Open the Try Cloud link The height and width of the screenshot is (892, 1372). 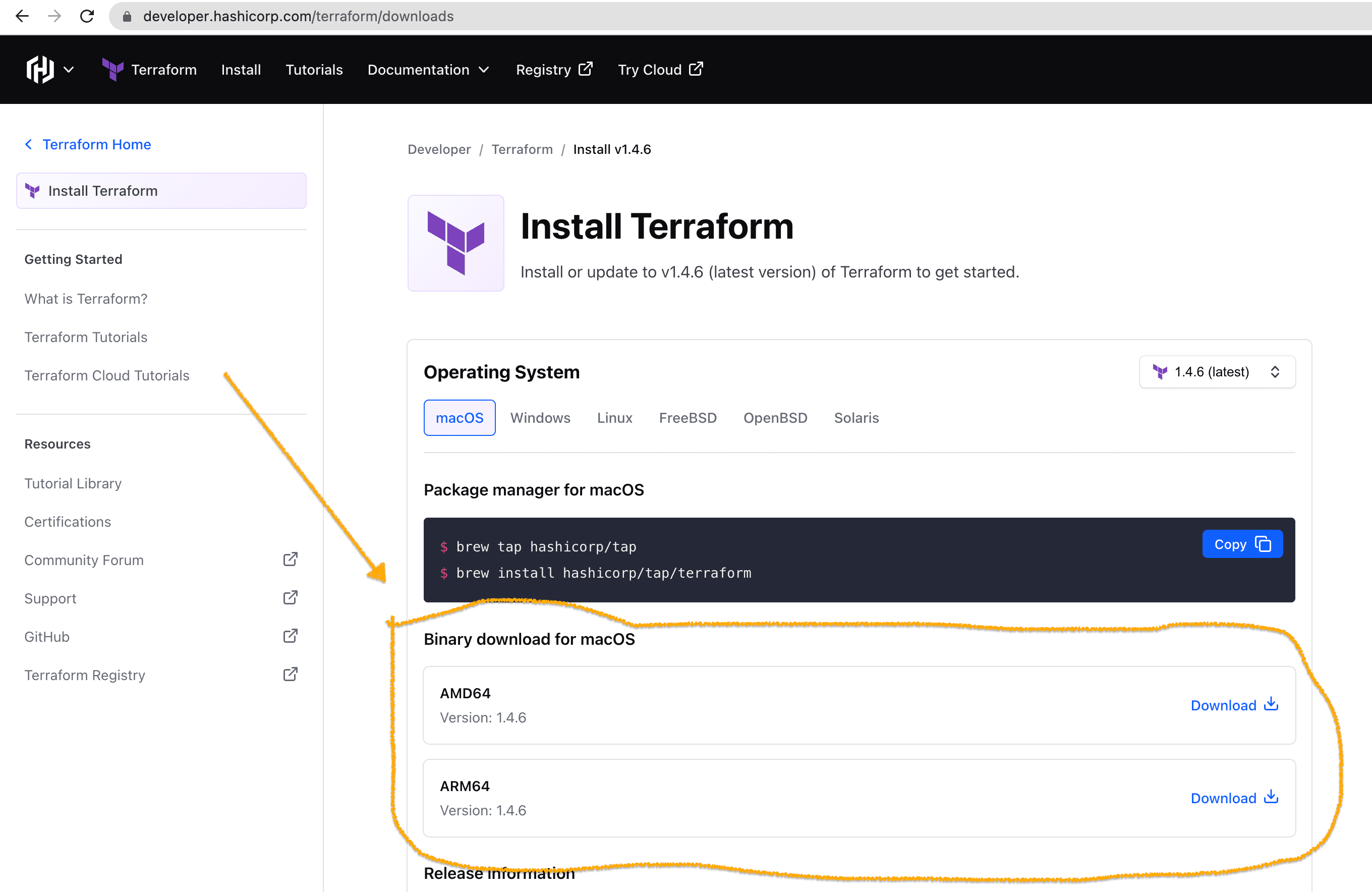pyautogui.click(x=660, y=70)
